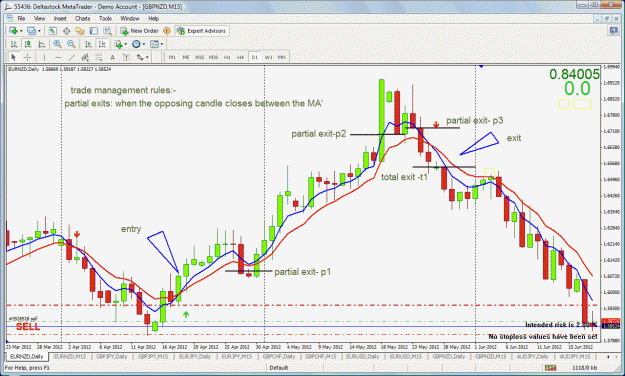Toggle the Terminal panel icon
The image size is (625, 376).
point(94,31)
